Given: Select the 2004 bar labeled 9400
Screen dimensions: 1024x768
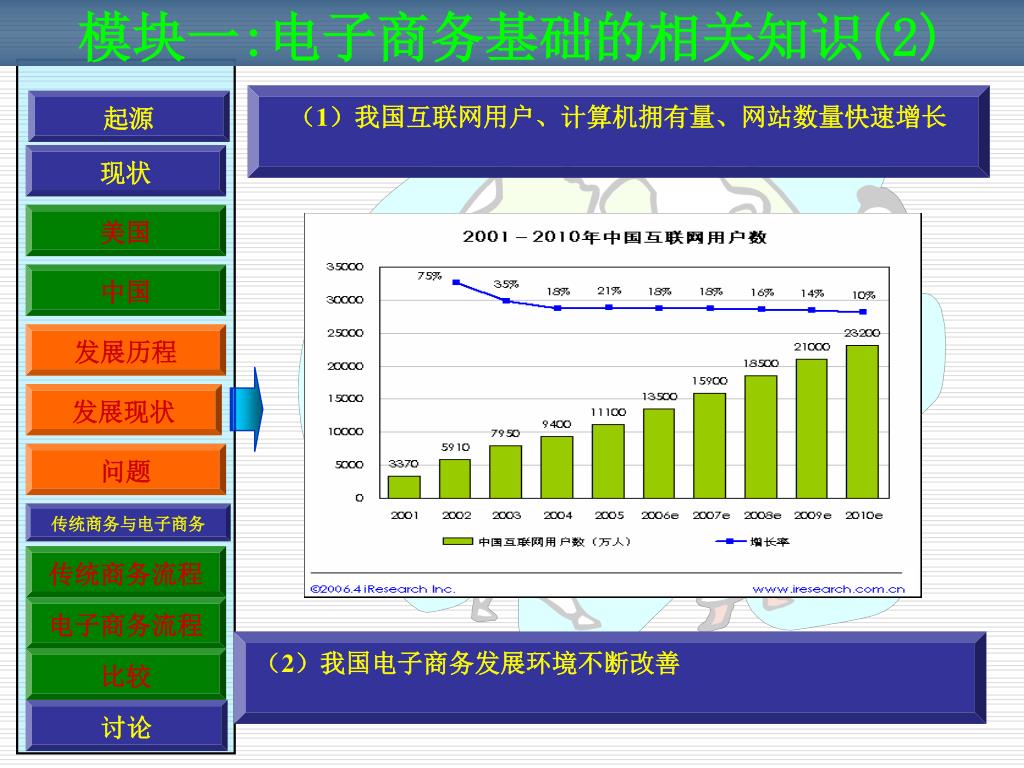Looking at the screenshot, I should [557, 467].
